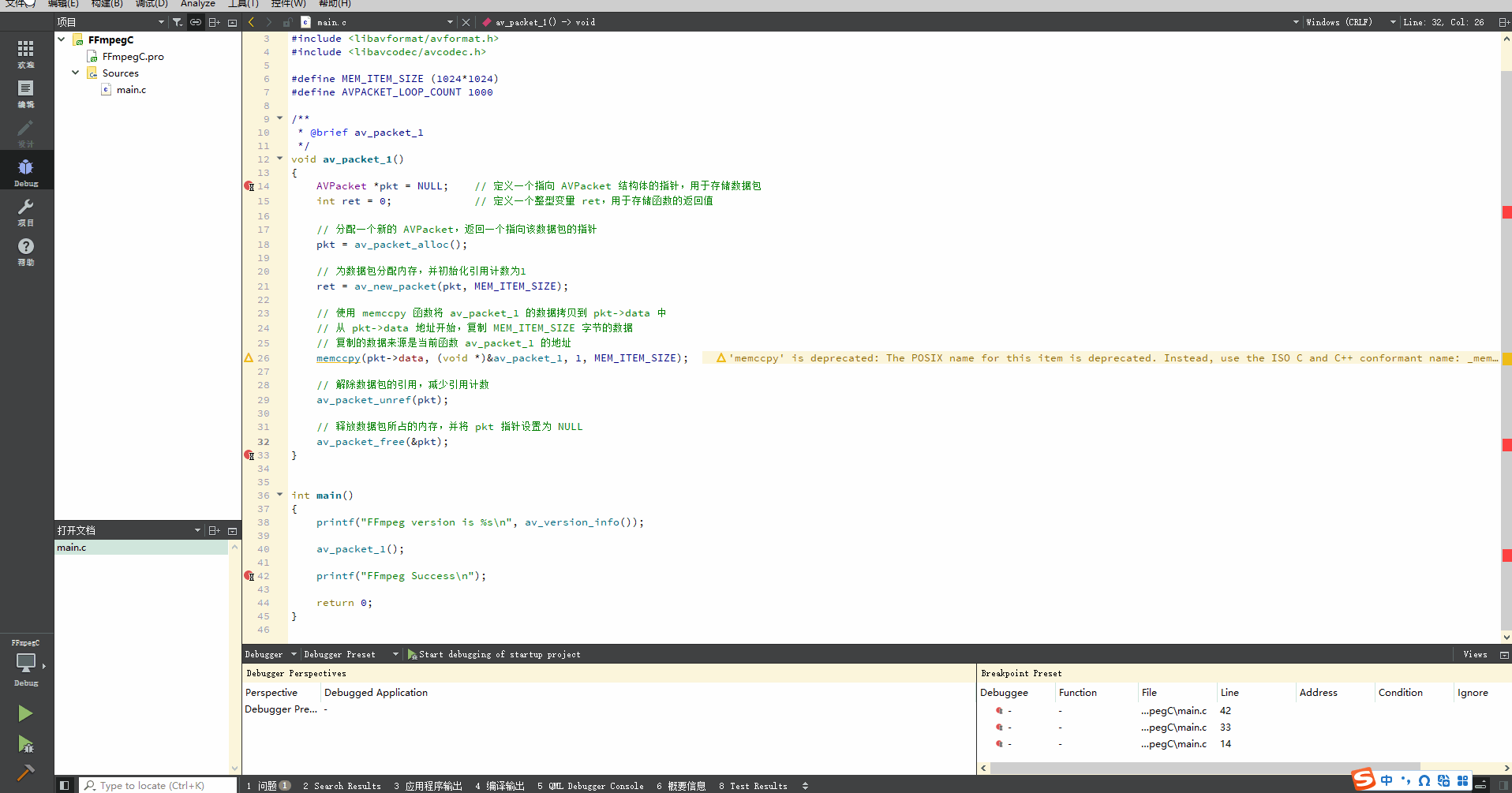Viewport: 1512px width, 793px height.
Task: Click Line 32, Col 26 indicator
Action: [x=1443, y=22]
